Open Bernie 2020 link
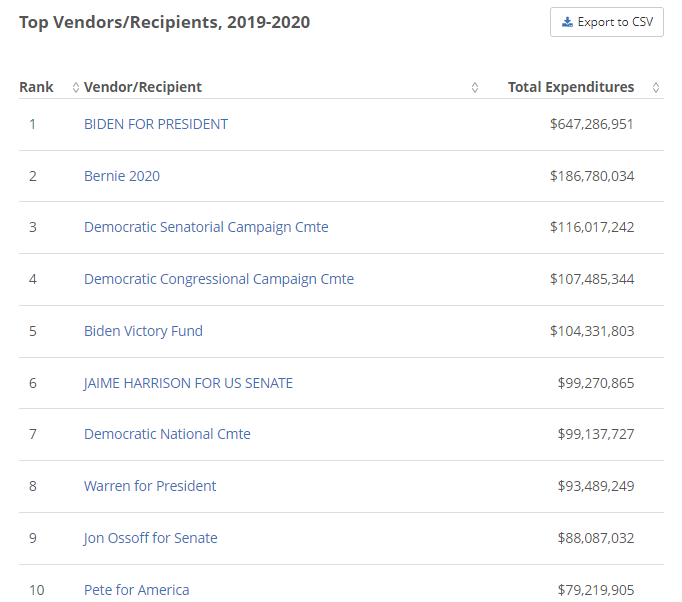The height and width of the screenshot is (602, 682). (122, 176)
